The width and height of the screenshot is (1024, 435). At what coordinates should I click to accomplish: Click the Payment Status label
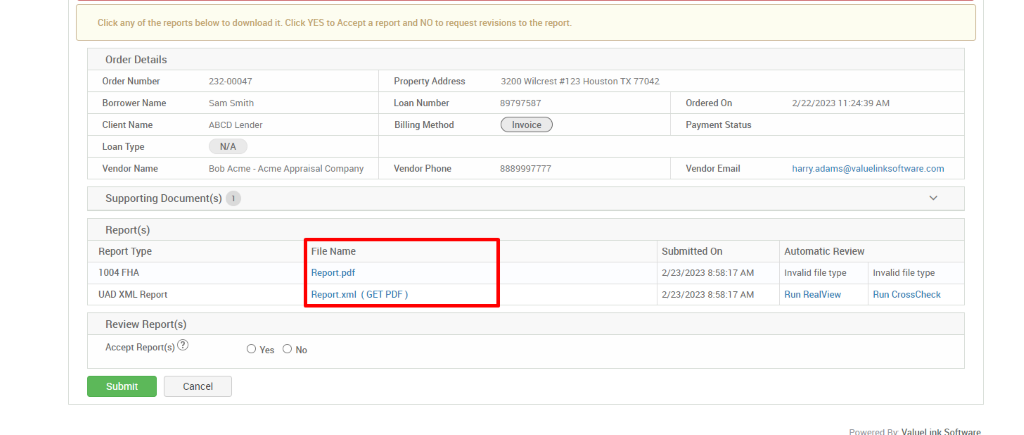718,125
